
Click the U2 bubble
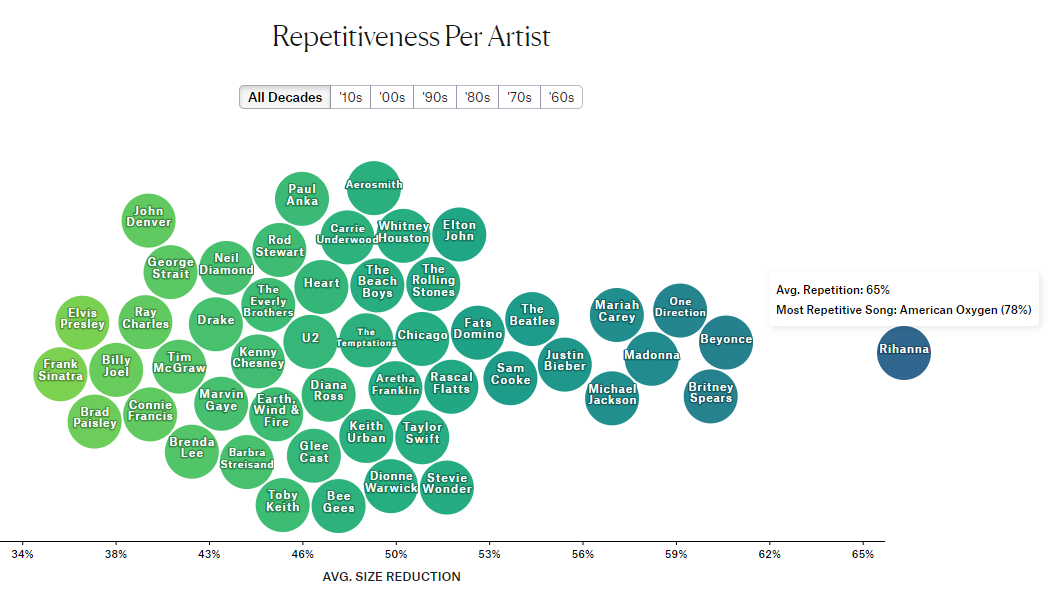[311, 339]
